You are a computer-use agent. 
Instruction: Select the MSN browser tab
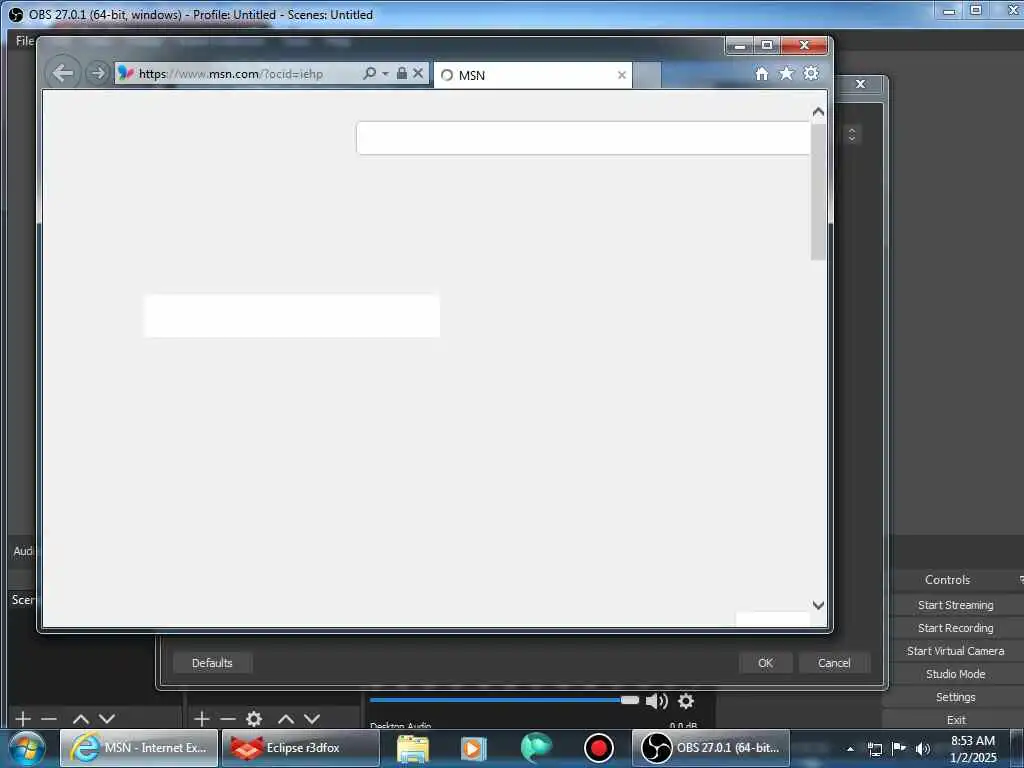pos(533,75)
